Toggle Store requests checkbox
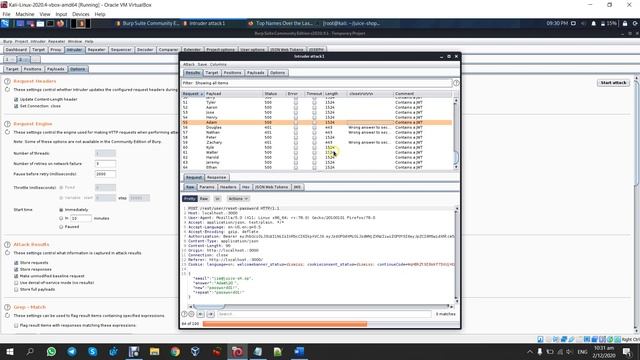Image resolution: width=640 pixels, height=360 pixels. pos(16,263)
